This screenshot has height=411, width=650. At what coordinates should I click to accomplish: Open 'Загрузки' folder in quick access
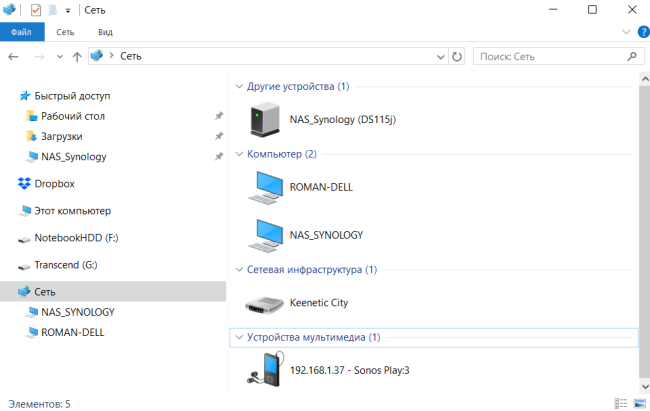tap(61, 136)
